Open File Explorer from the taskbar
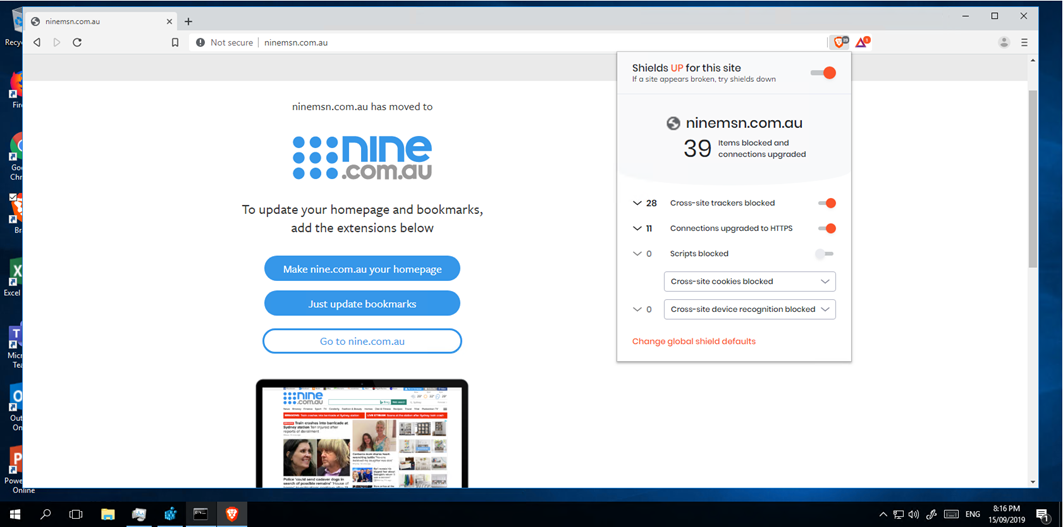 coord(108,514)
